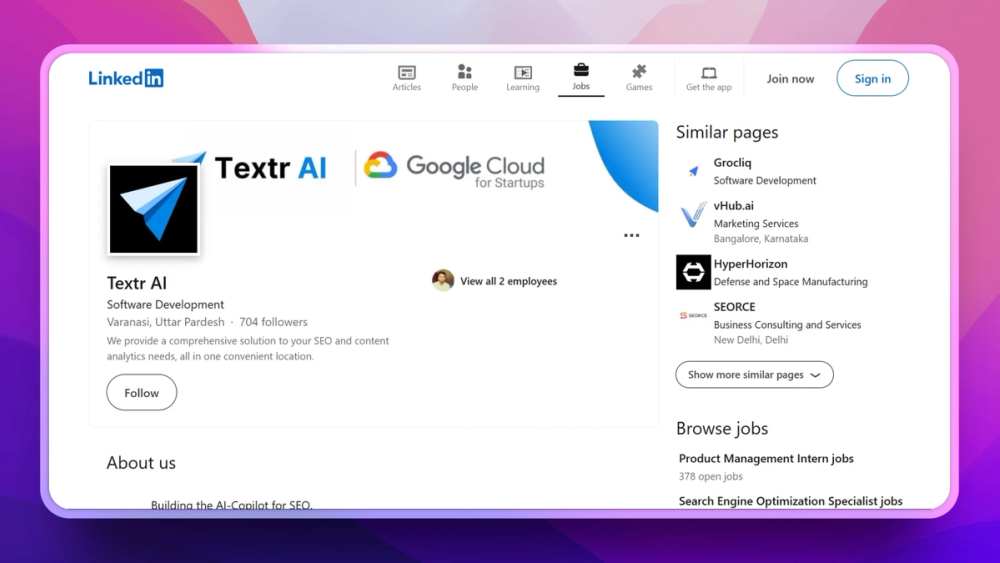Click the Sign in button

[872, 78]
